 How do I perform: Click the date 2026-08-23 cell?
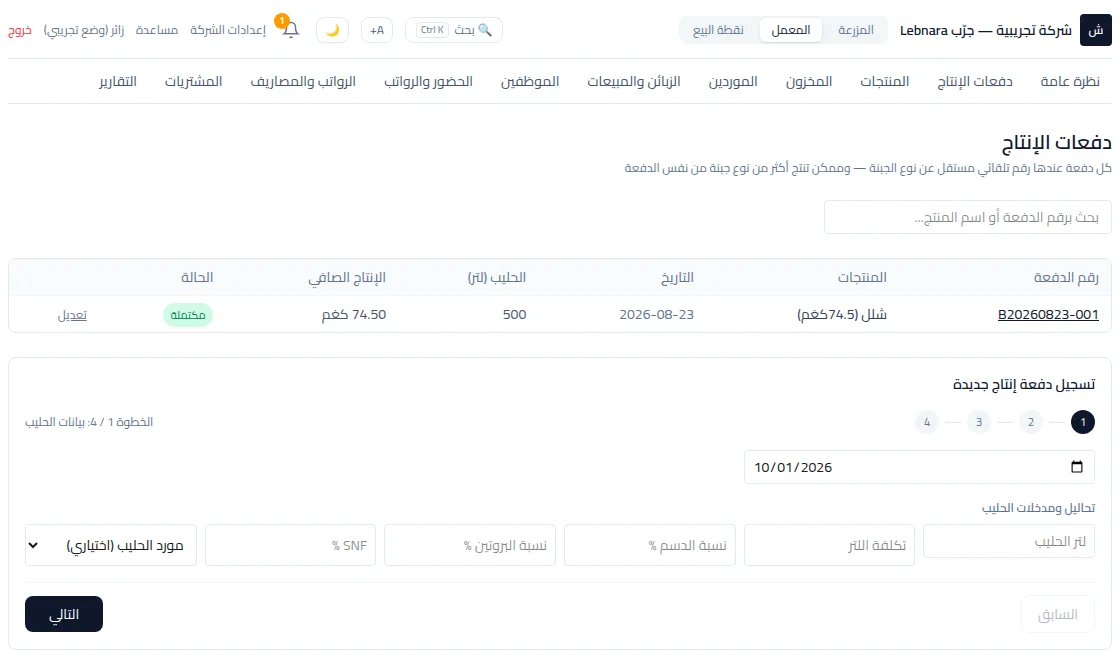coord(656,314)
